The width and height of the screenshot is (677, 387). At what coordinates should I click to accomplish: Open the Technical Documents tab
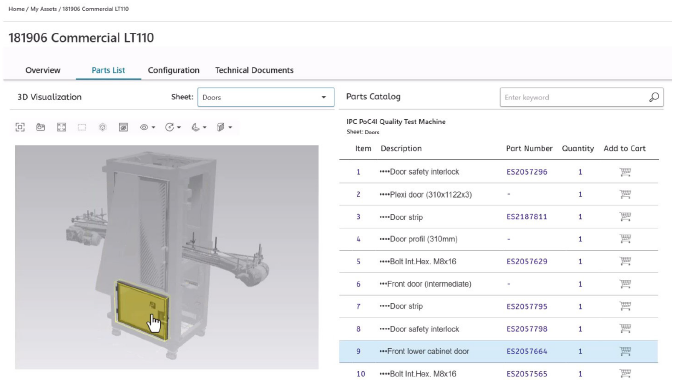(254, 70)
